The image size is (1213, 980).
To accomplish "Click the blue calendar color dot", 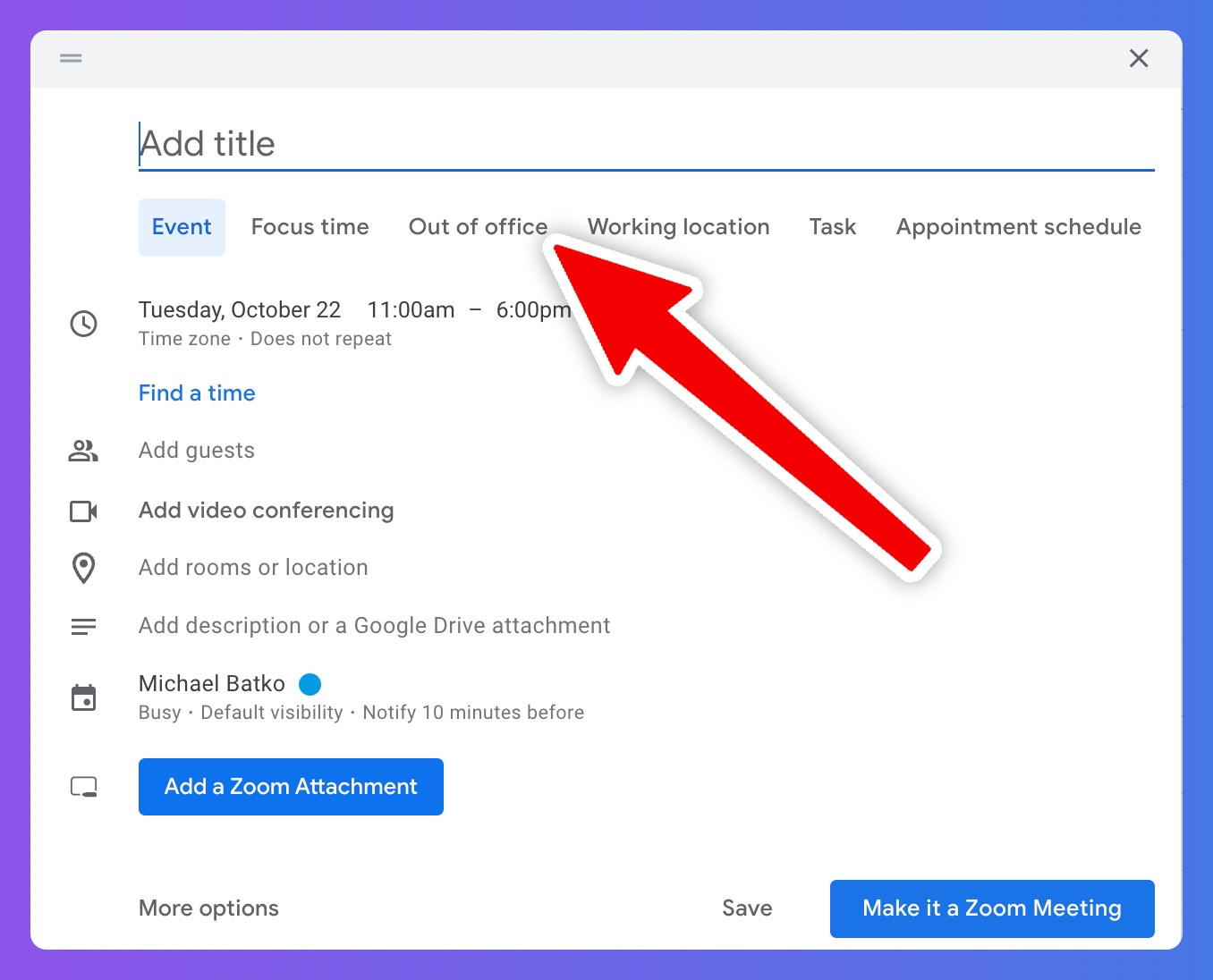I will (x=310, y=684).
